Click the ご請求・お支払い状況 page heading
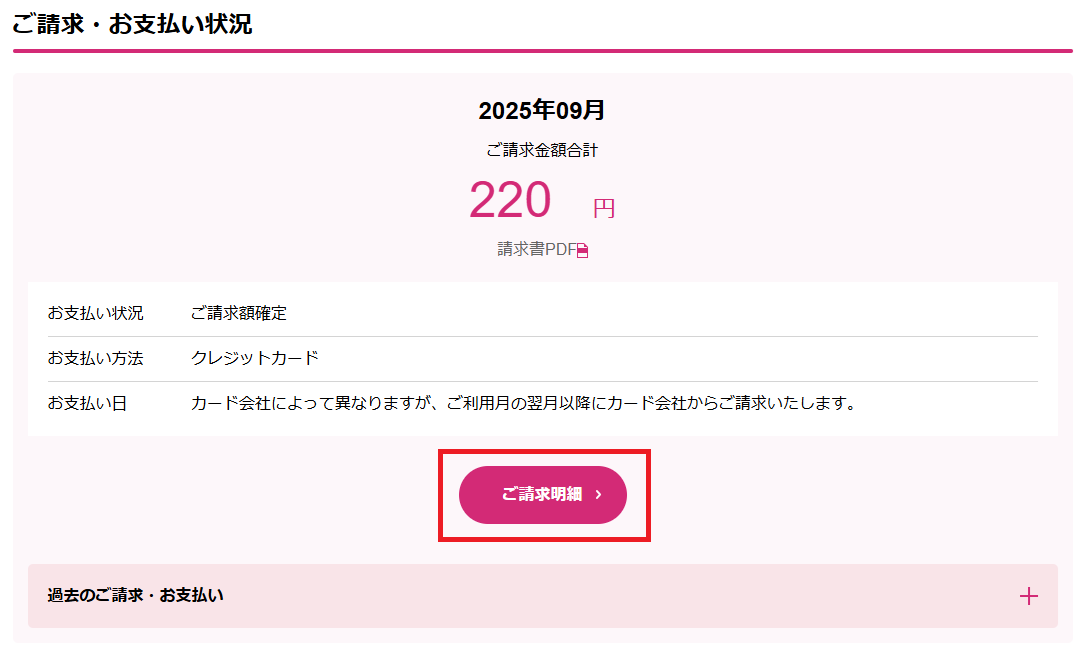Viewport: 1090px width, 649px height. pyautogui.click(x=132, y=24)
